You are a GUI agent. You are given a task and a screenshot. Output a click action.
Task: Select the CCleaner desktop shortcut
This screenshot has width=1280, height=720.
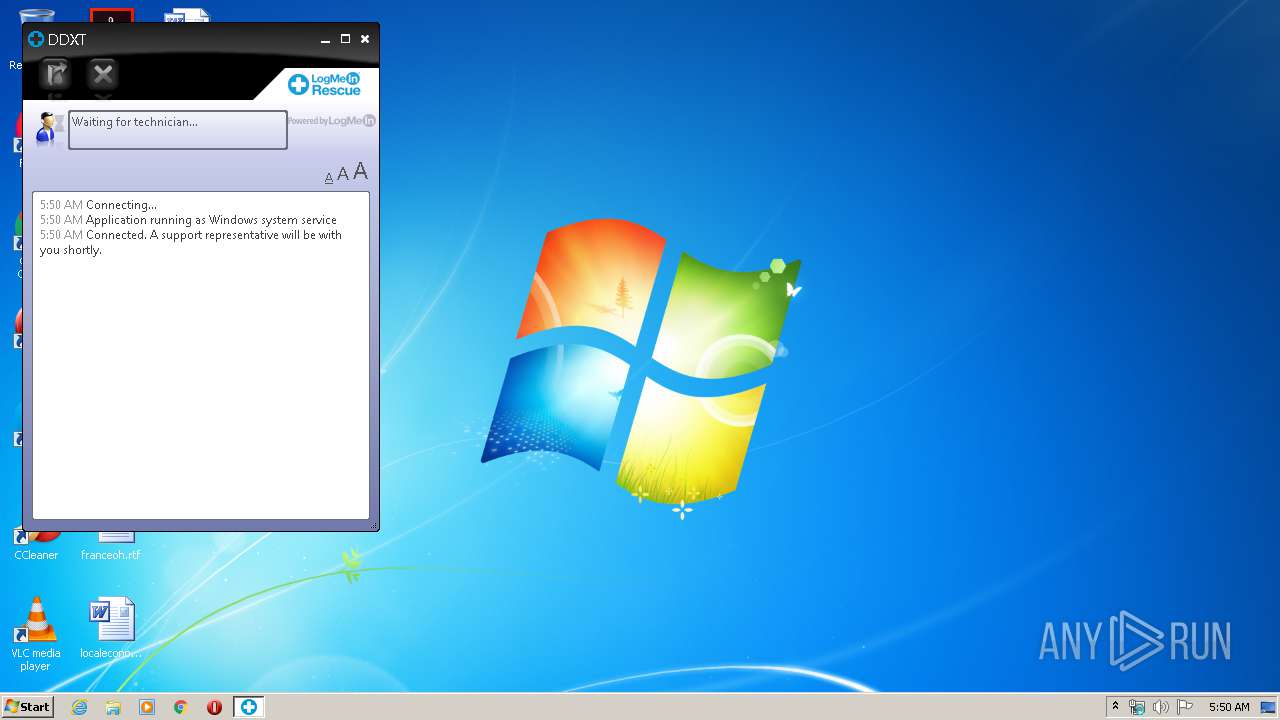(36, 548)
